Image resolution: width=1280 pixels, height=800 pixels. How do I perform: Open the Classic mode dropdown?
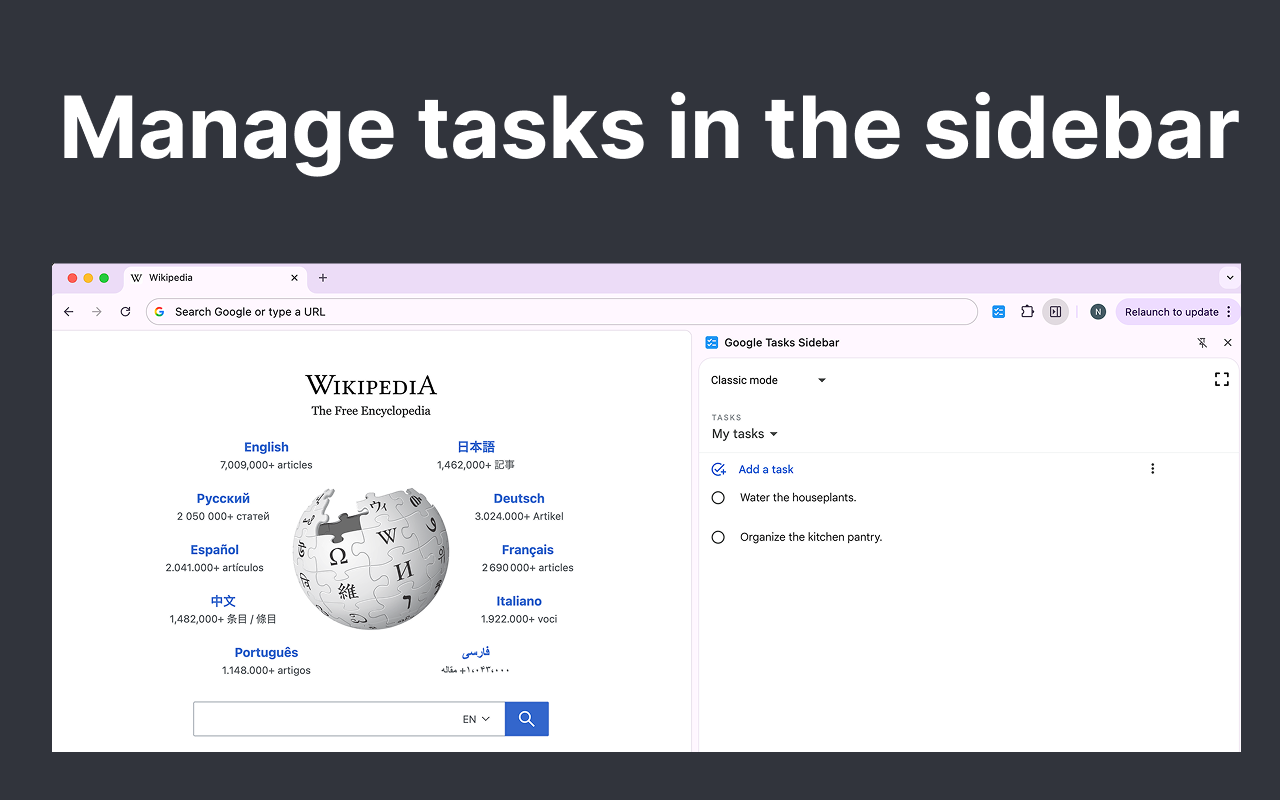pyautogui.click(x=768, y=380)
